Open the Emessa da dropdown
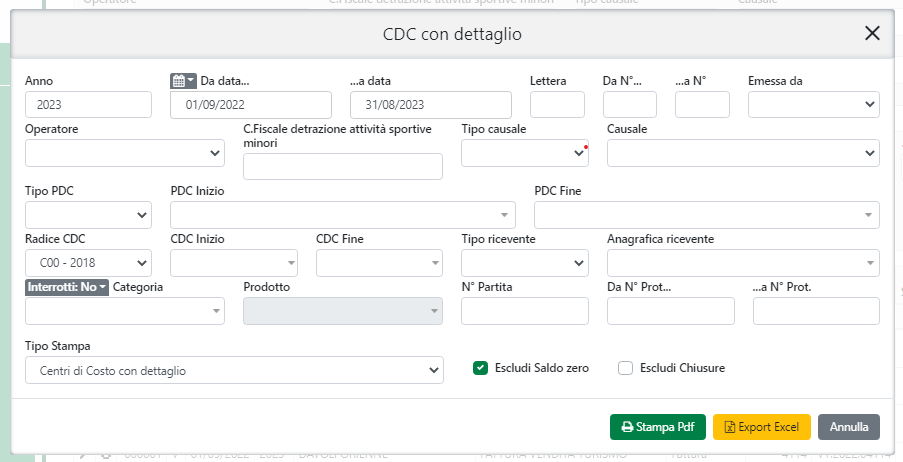This screenshot has height=462, width=903. pyautogui.click(x=814, y=104)
